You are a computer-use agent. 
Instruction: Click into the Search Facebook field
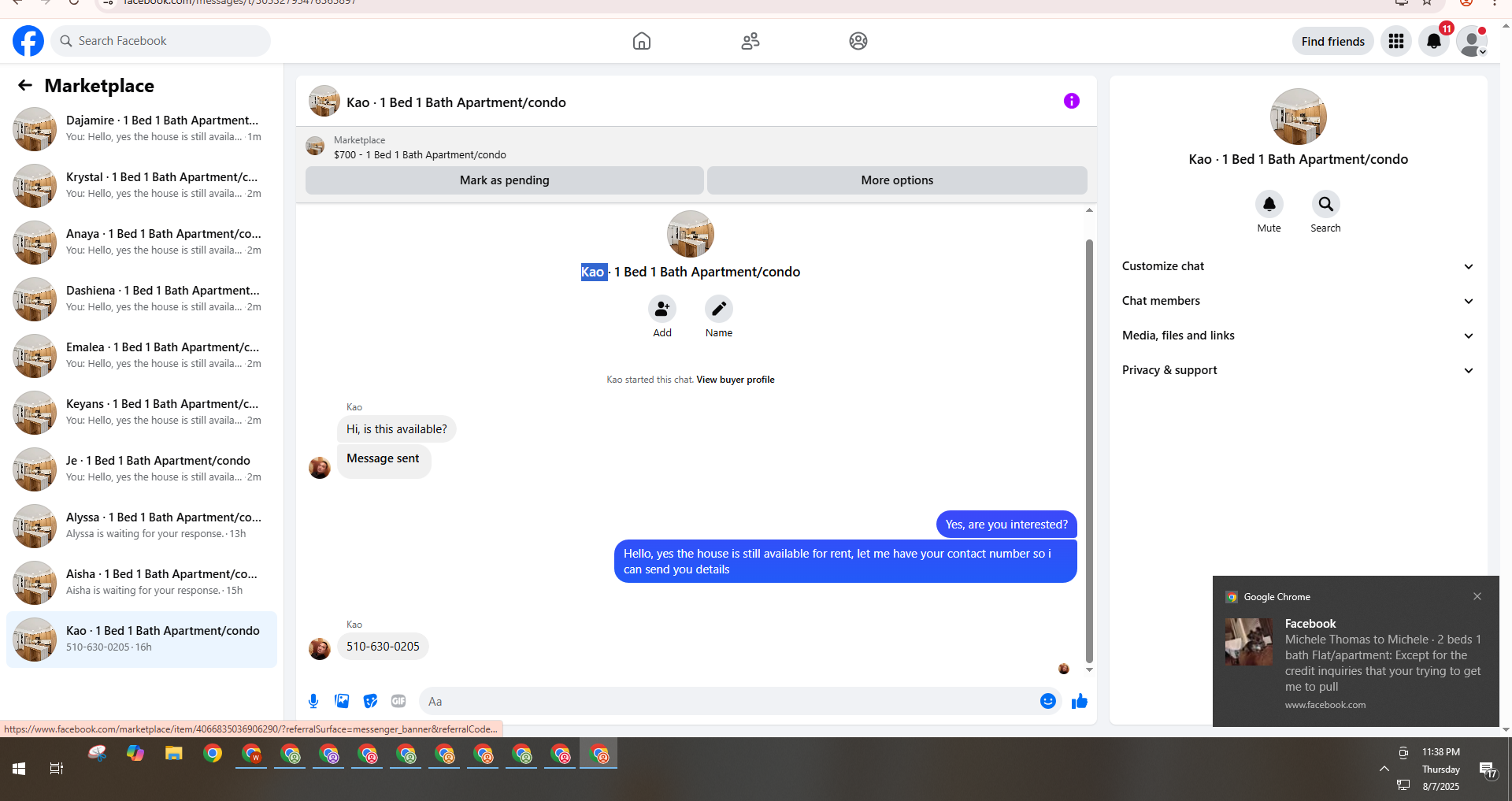click(x=161, y=41)
